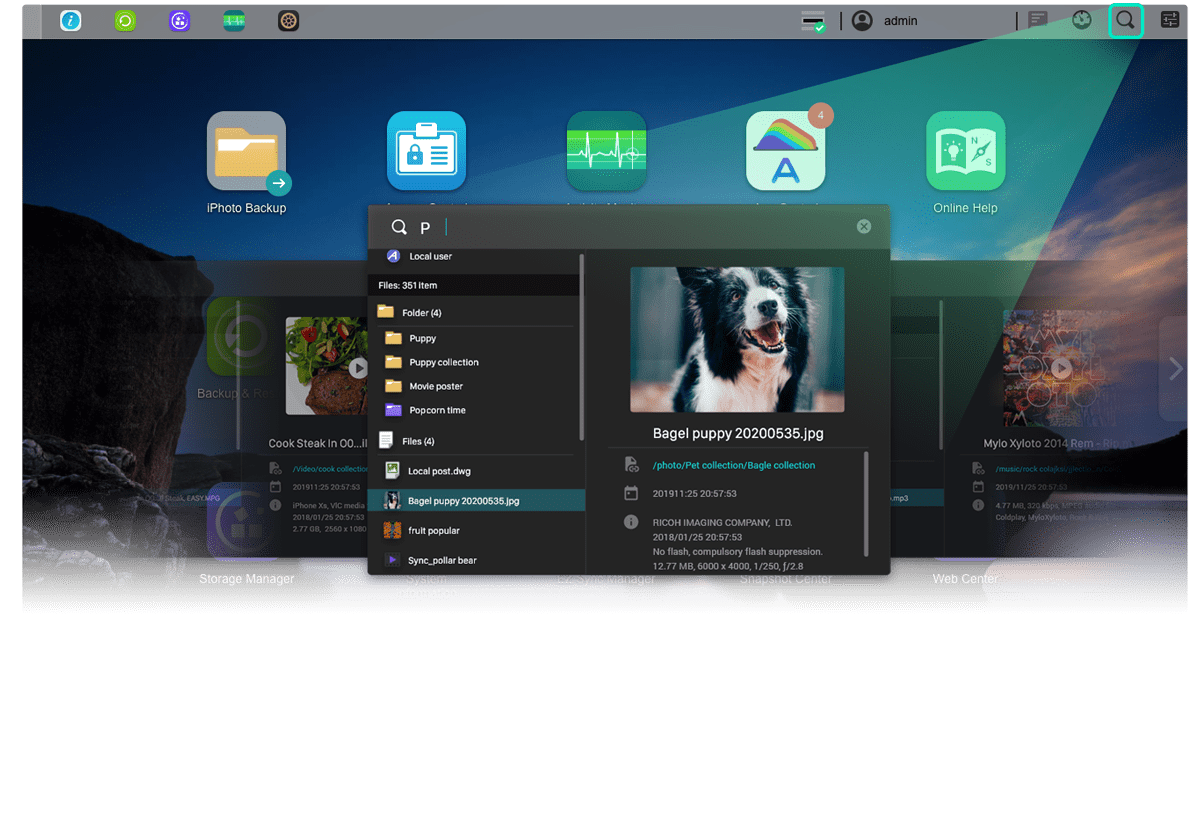Launch the Activity Monitor heartbeat app

click(x=606, y=151)
